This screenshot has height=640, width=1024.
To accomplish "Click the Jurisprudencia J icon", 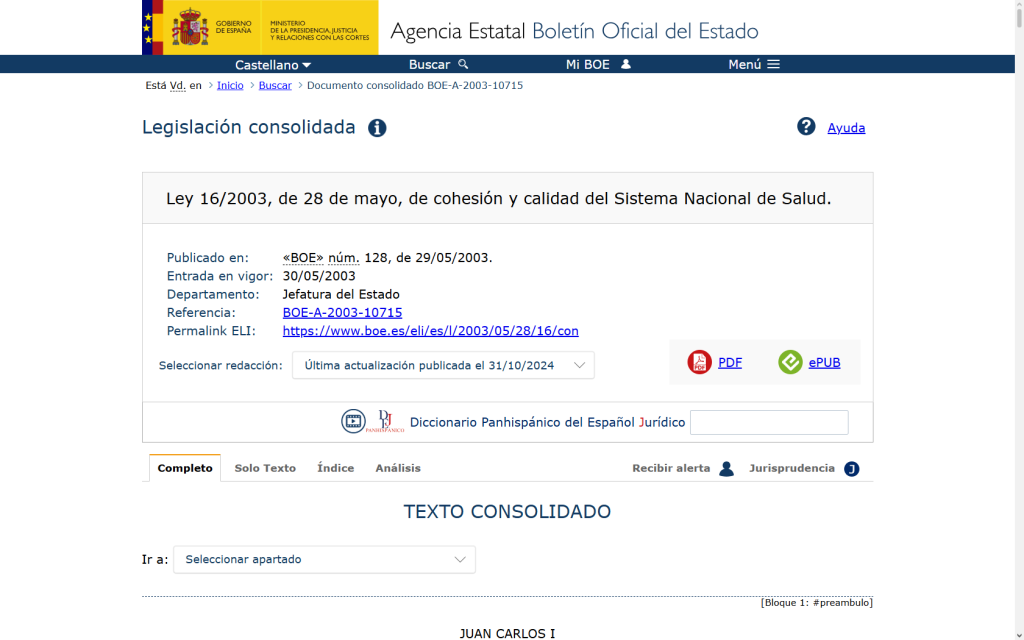I will [x=851, y=468].
